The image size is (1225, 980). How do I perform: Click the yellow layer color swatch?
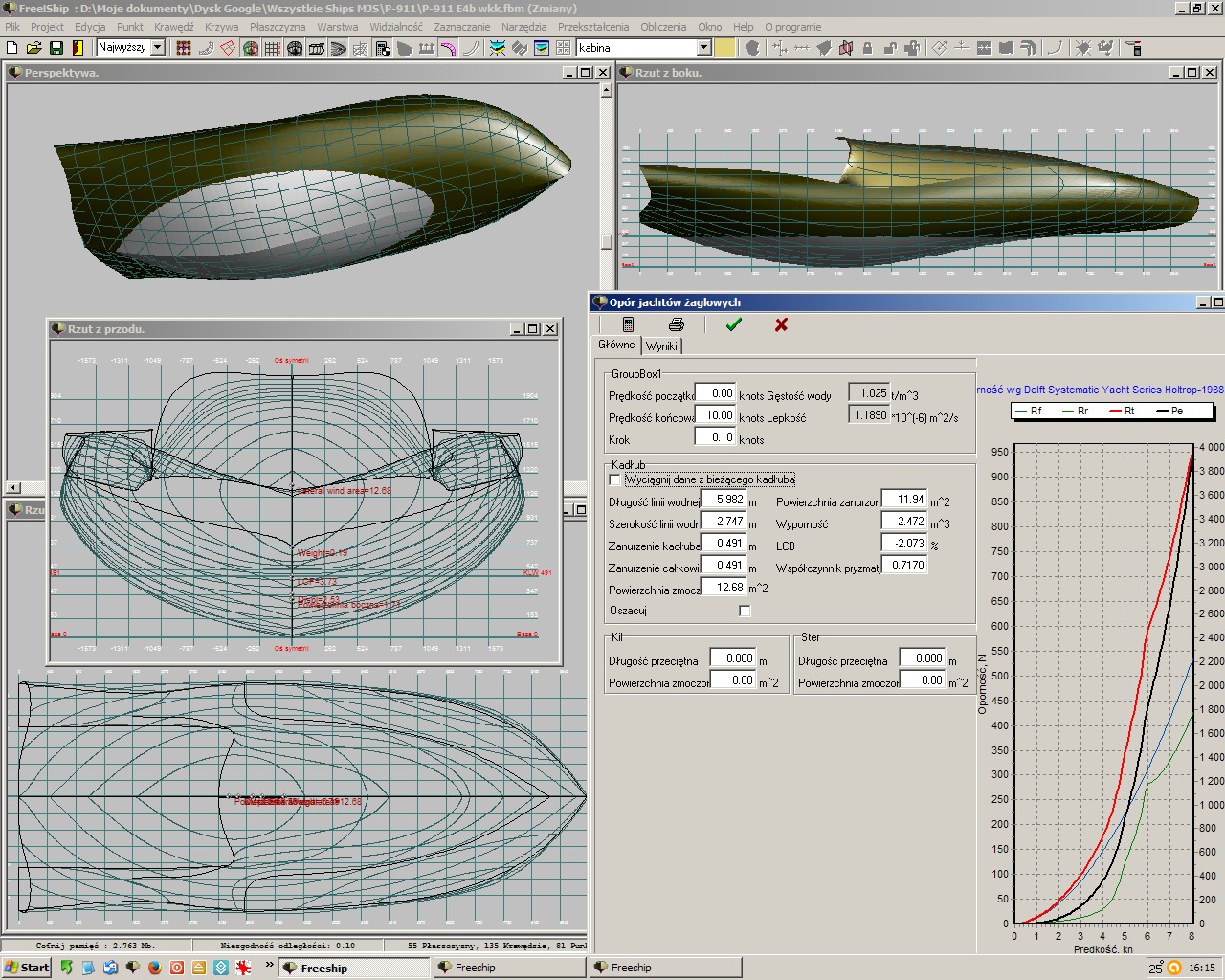pyautogui.click(x=725, y=48)
